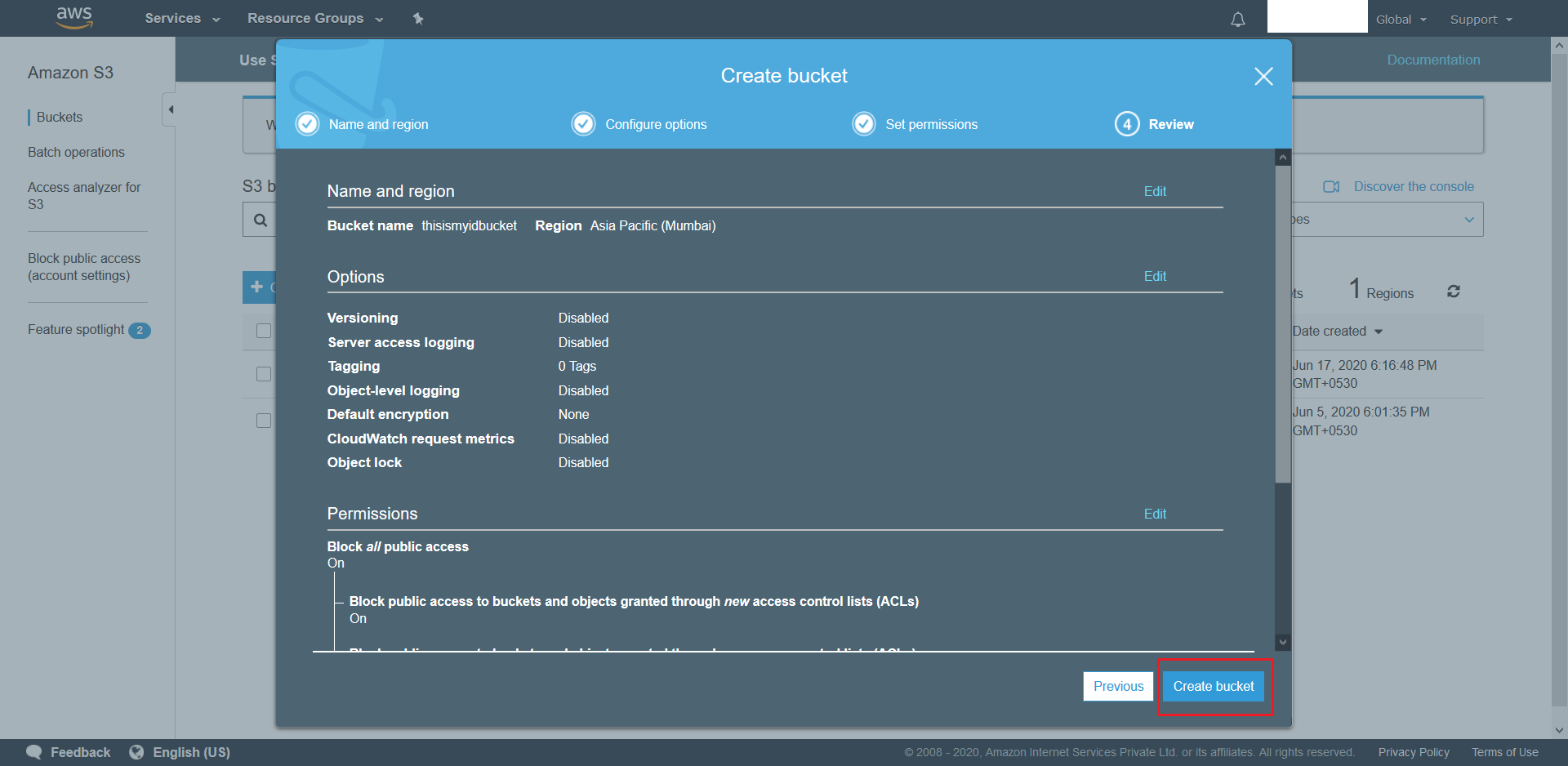Image resolution: width=1568 pixels, height=766 pixels.
Task: Click the Asia Pacific (Mumbai) region value
Action: pos(653,225)
